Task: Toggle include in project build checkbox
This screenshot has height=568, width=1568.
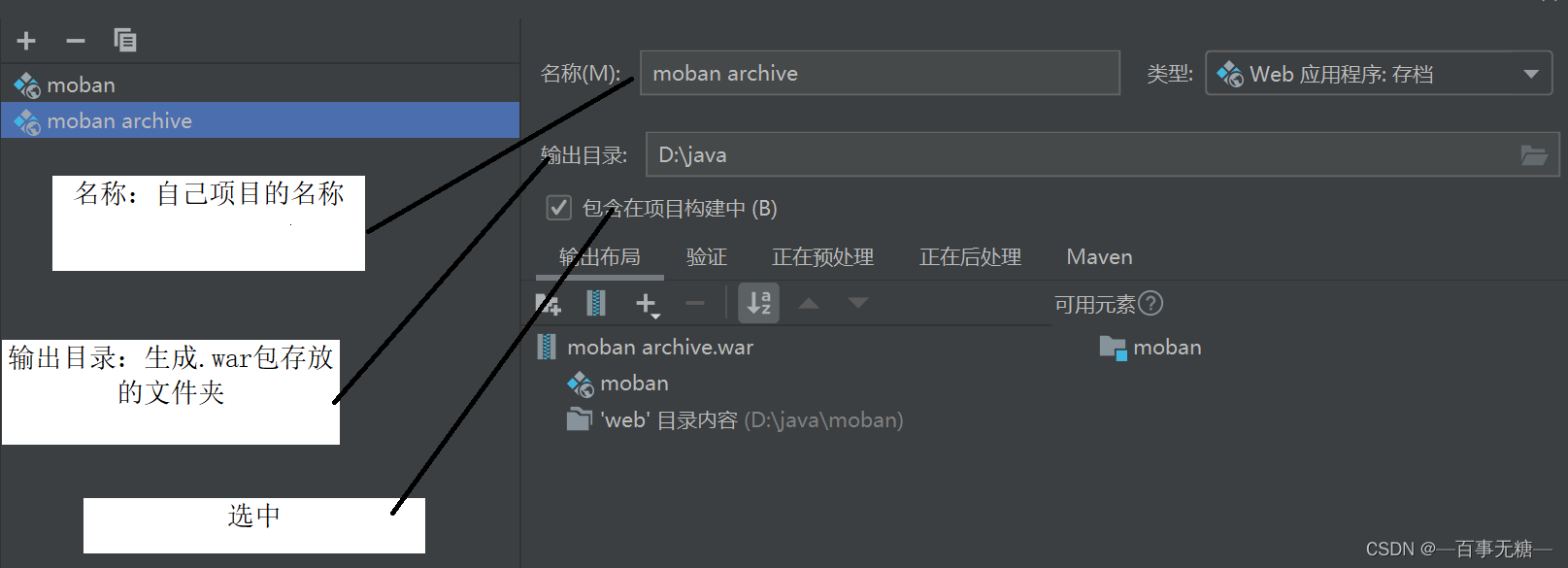Action: (558, 208)
